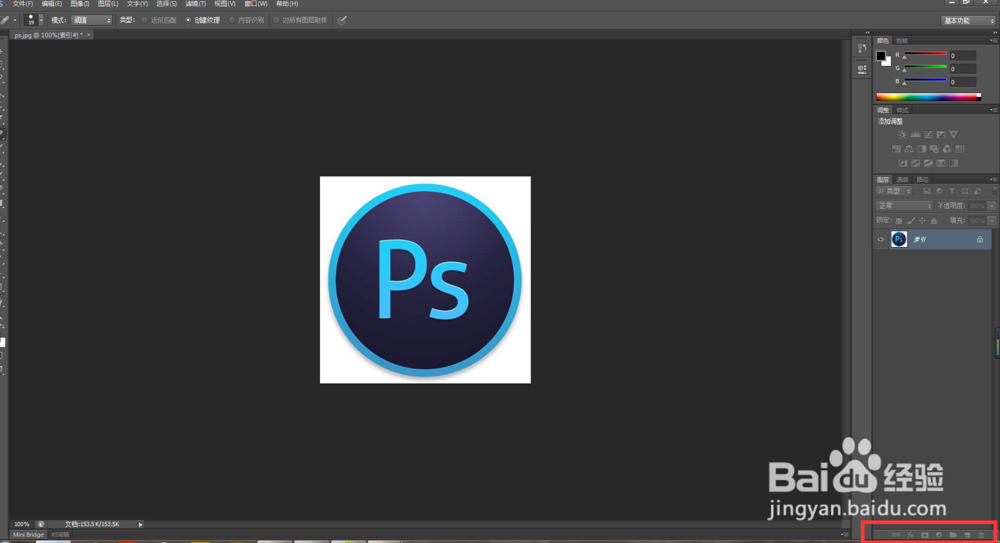Add a Selective Color adjustment
Screen dimensions: 1000x543
point(941,163)
